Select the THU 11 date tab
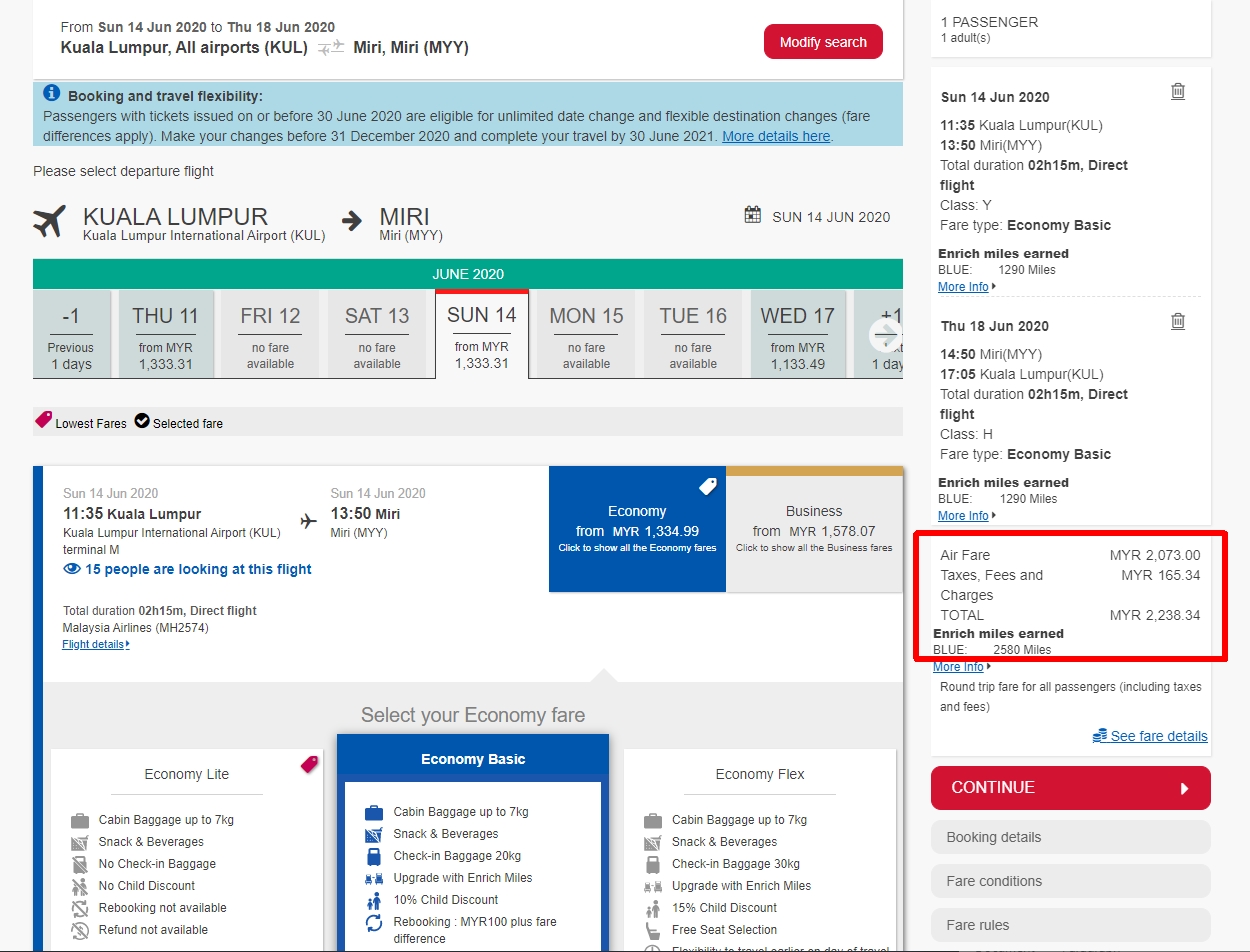 coord(165,335)
